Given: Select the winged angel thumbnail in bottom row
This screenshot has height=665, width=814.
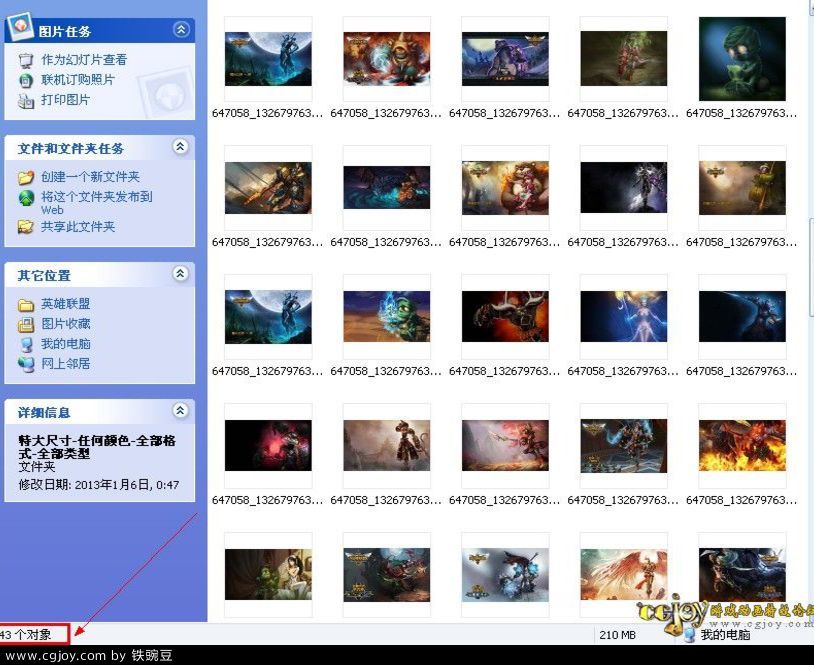Looking at the screenshot, I should [623, 574].
